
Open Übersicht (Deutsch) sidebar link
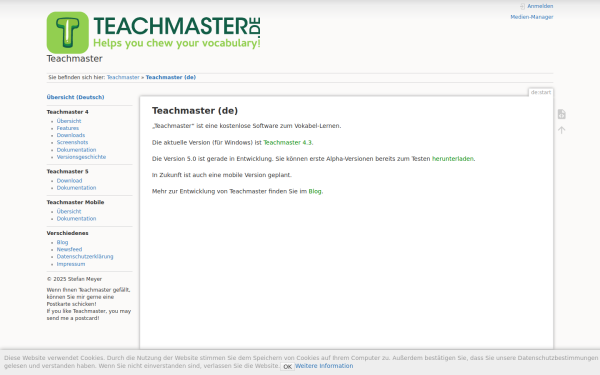(75, 97)
